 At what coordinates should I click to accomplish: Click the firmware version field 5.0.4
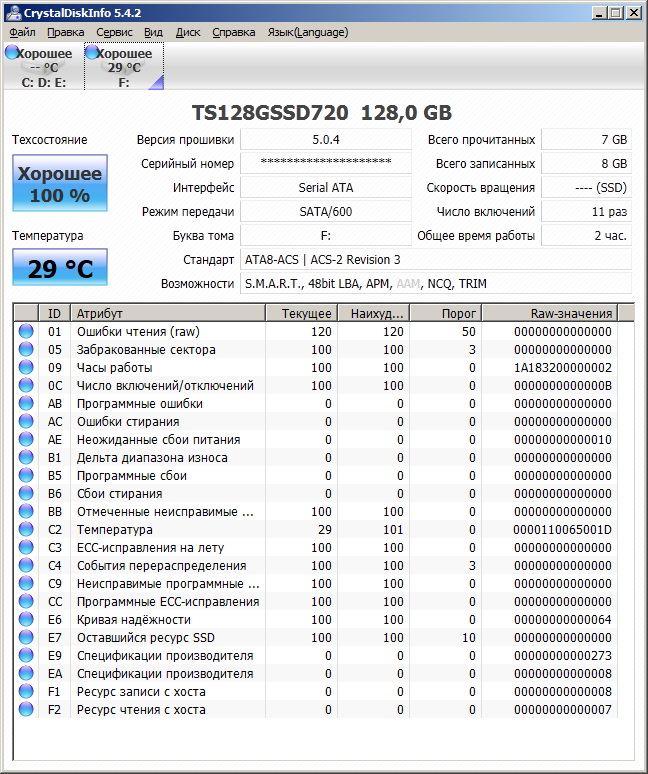325,139
